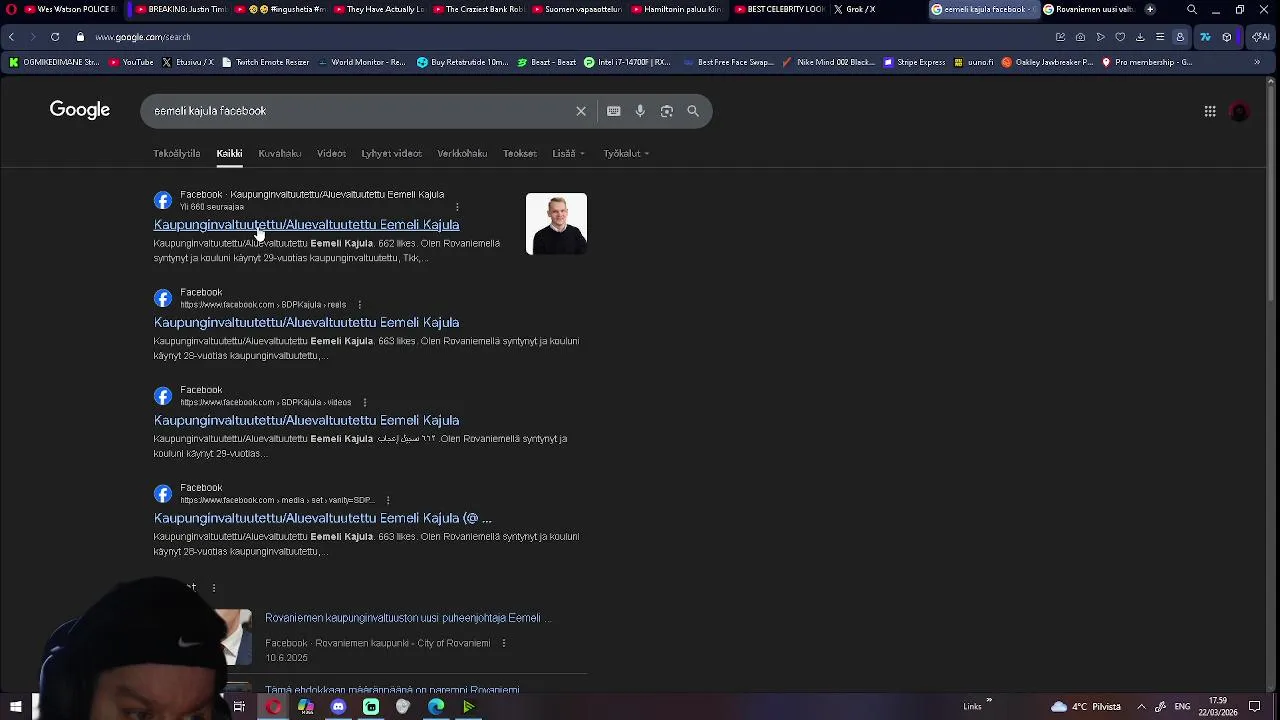Open the Oakley Jawbreaker bookmark
The height and width of the screenshot is (720, 1280).
[x=1047, y=62]
